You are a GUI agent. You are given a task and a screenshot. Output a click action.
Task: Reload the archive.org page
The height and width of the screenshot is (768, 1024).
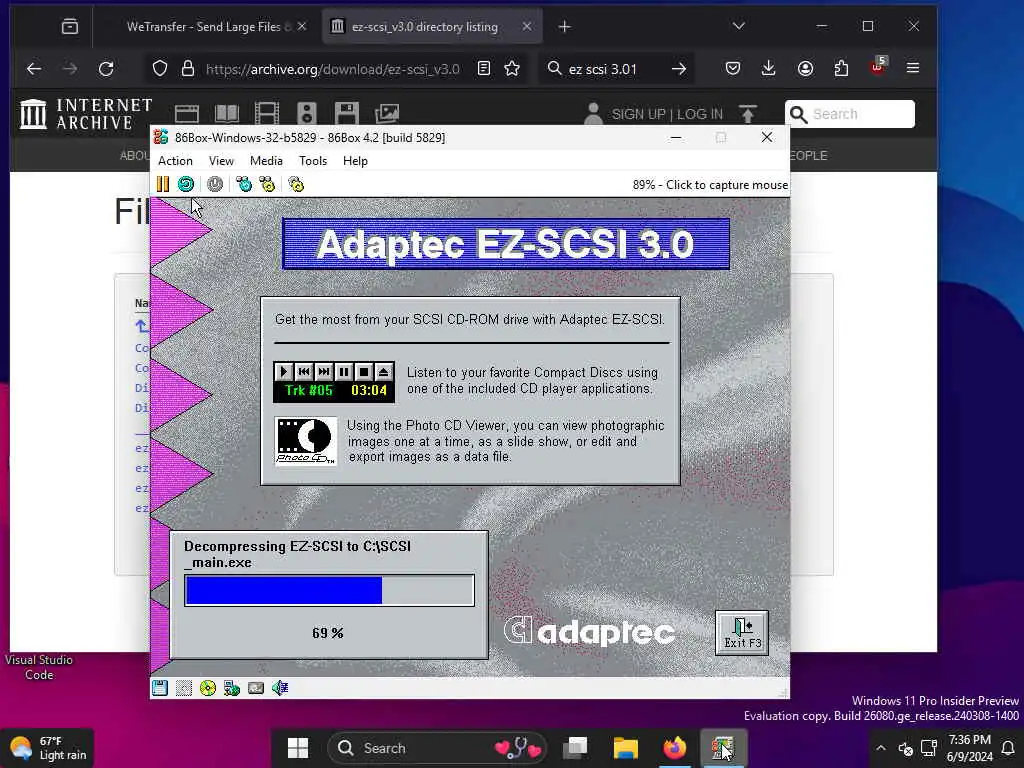click(x=106, y=69)
